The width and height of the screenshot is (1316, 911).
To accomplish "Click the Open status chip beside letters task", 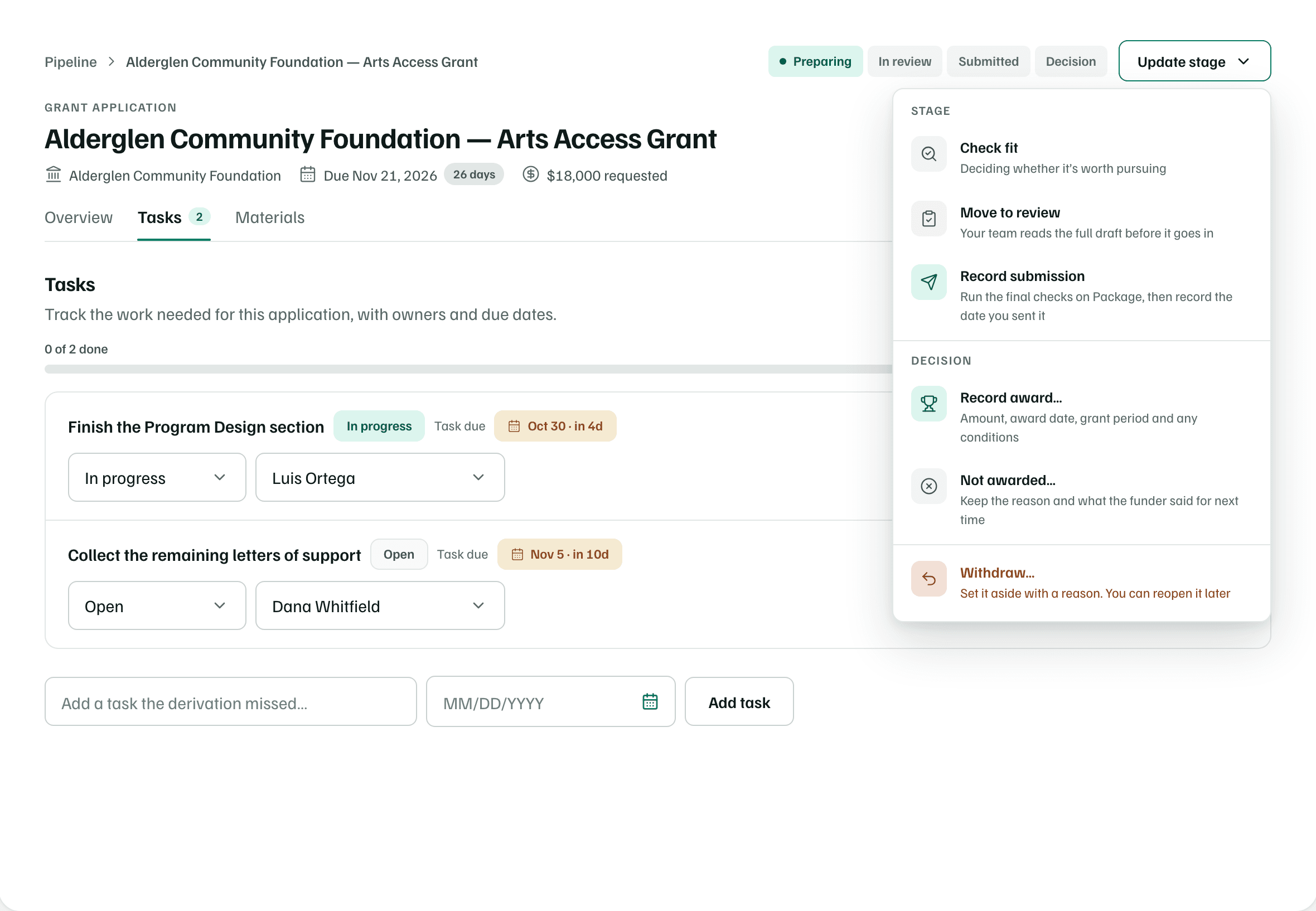I will [x=399, y=554].
